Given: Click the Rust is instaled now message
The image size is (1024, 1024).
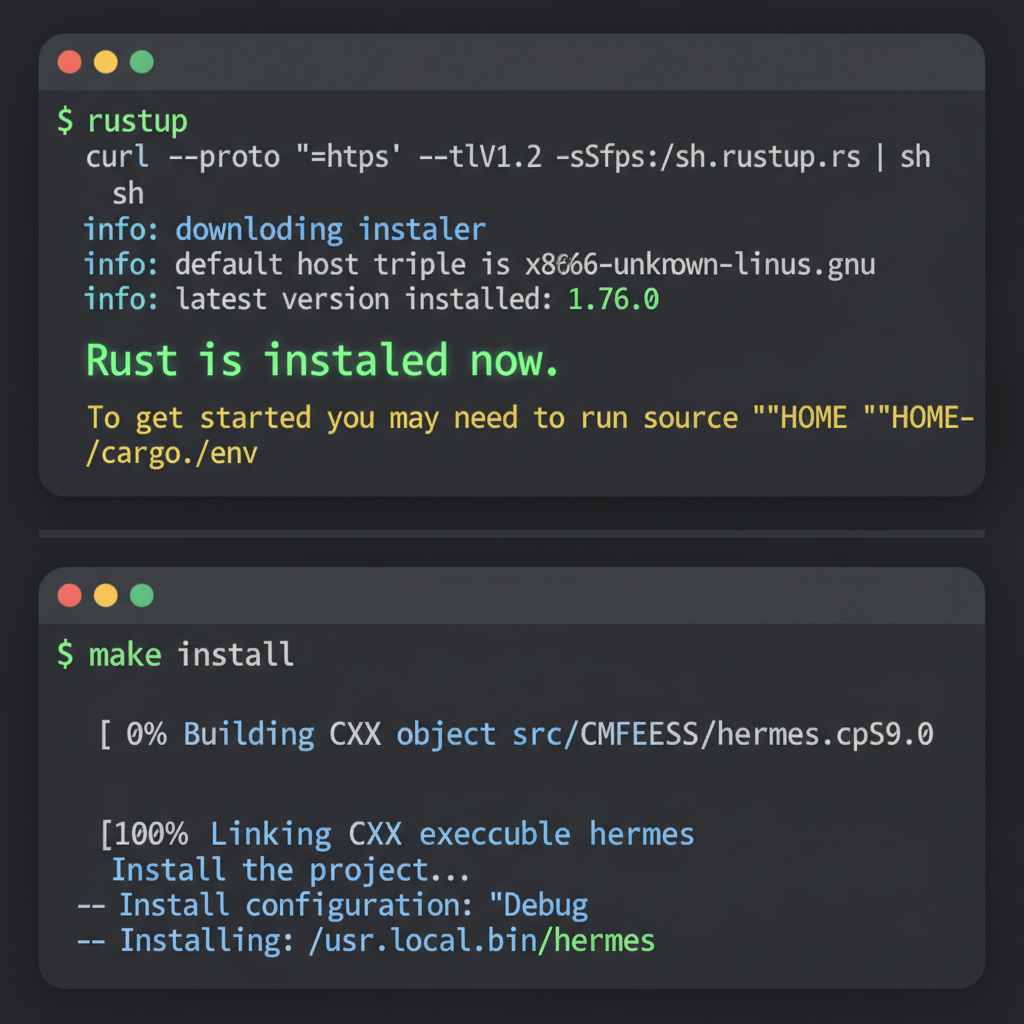Looking at the screenshot, I should click(x=322, y=360).
